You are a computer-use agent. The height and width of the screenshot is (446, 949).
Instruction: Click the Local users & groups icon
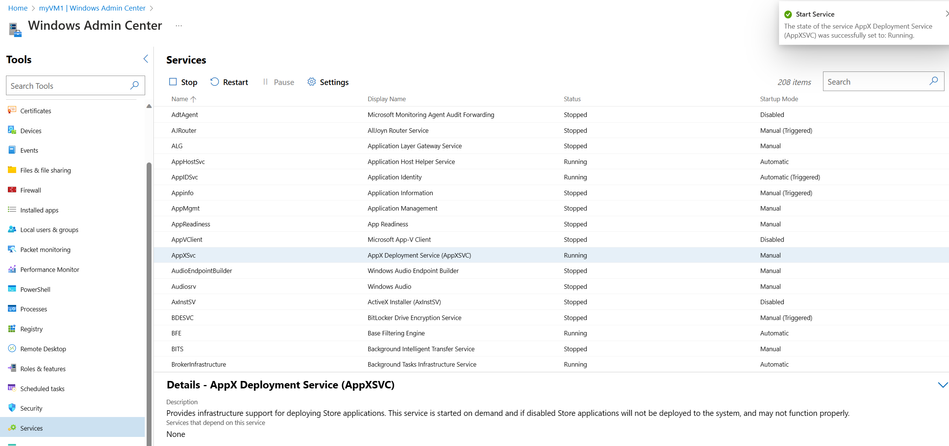[x=11, y=229]
